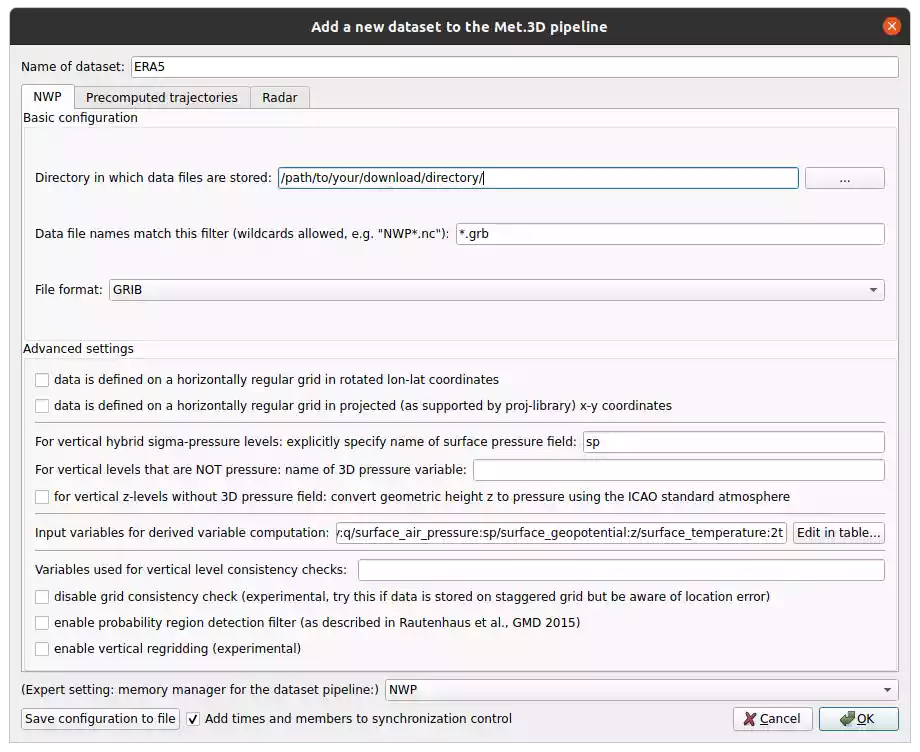Click Save configuration to file button
920x752 pixels.
(x=100, y=719)
